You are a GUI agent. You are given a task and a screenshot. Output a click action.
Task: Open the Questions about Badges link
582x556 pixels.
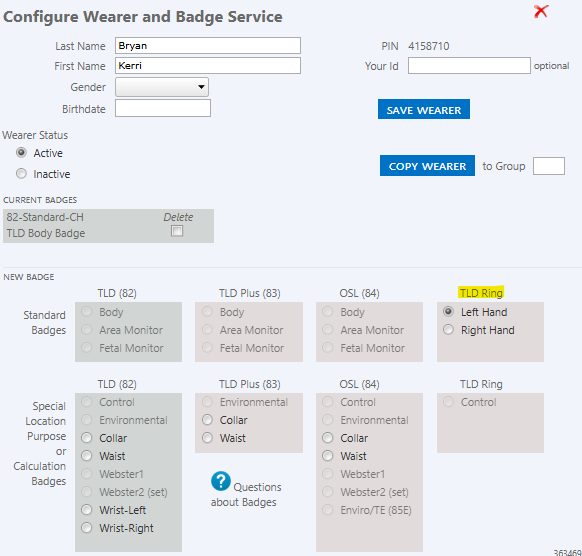tap(246, 494)
